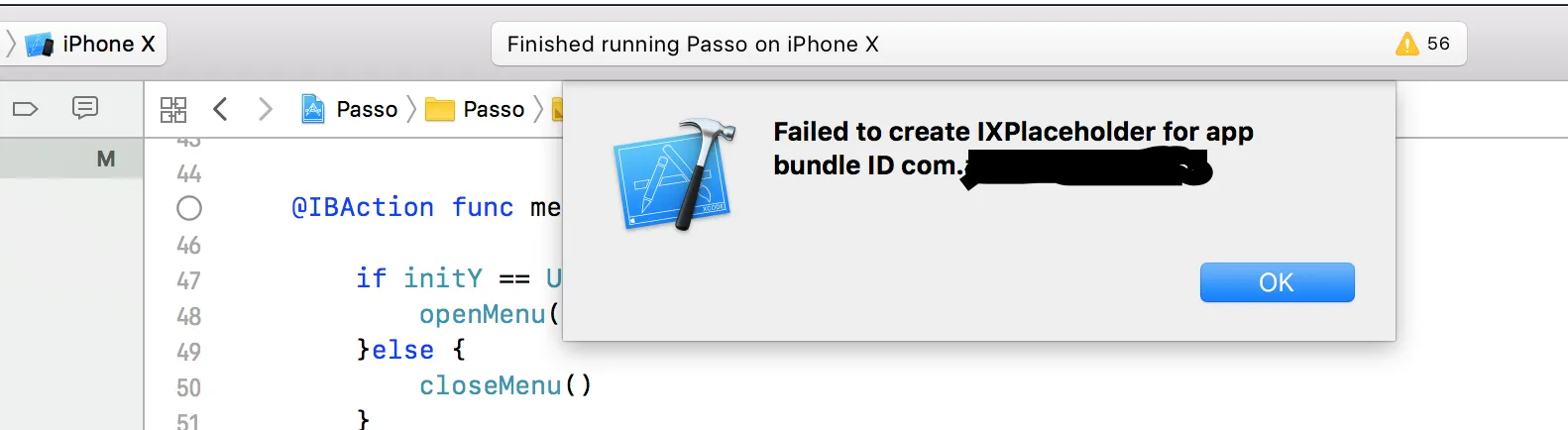Toggle the IBAction connection circle in gutter
The image size is (1568, 430).
click(189, 208)
